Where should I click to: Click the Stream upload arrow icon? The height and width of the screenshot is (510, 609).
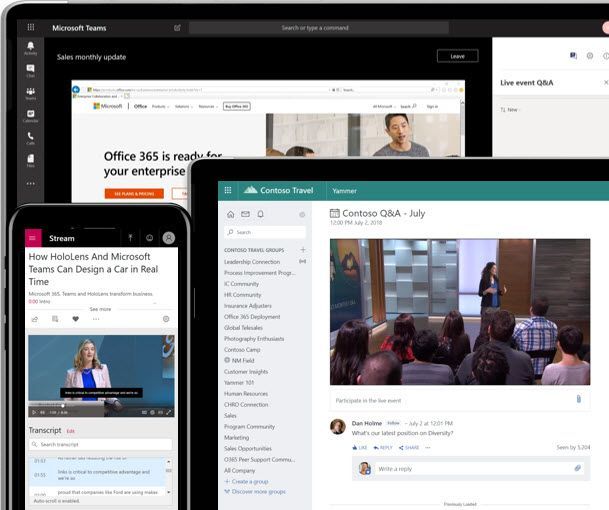130,238
